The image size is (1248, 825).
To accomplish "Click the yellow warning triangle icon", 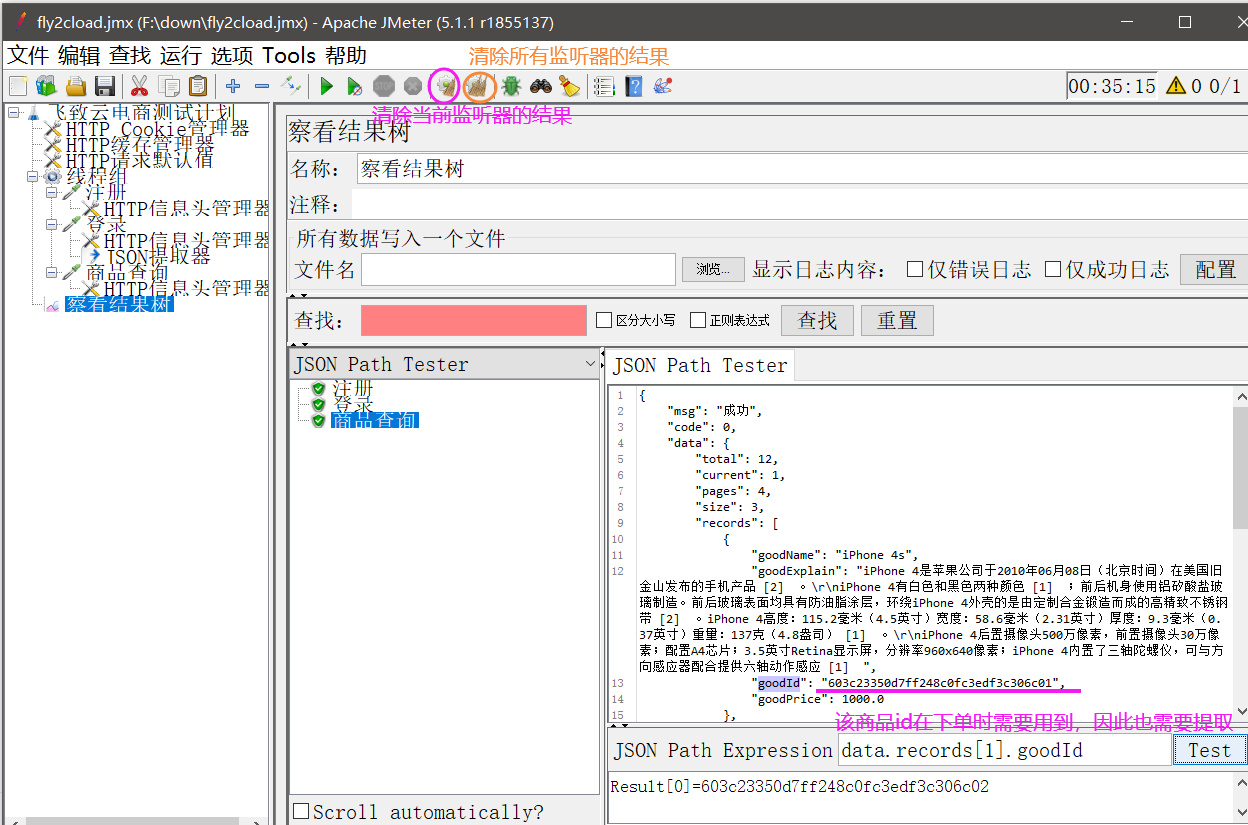I will tap(1176, 86).
